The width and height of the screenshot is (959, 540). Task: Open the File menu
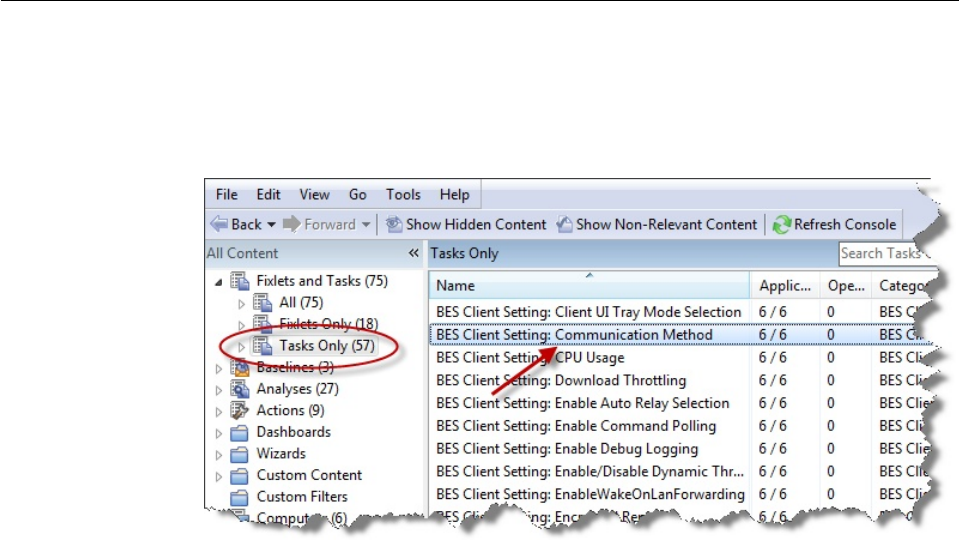pyautogui.click(x=226, y=194)
